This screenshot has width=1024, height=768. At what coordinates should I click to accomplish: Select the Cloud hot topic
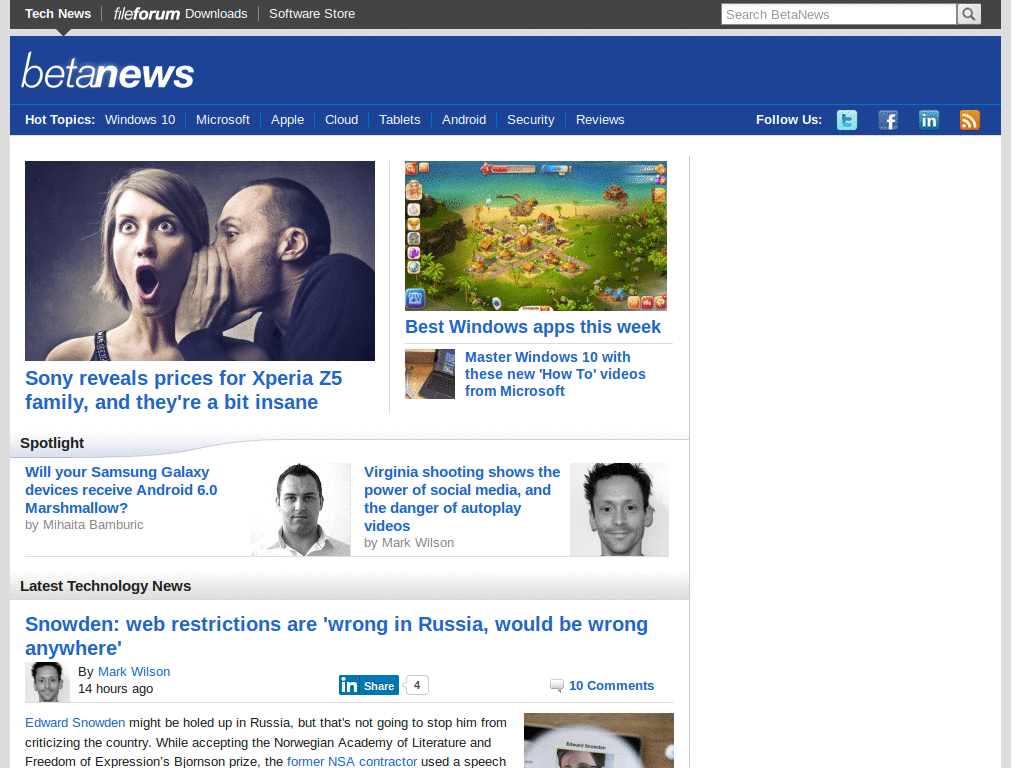(x=342, y=120)
